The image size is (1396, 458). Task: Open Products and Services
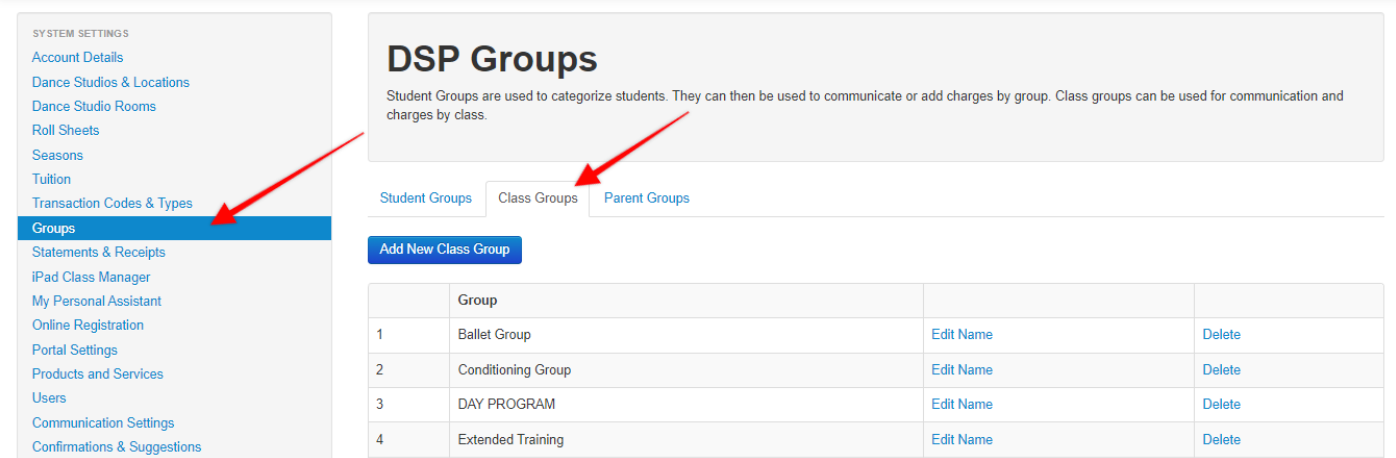pyautogui.click(x=98, y=374)
